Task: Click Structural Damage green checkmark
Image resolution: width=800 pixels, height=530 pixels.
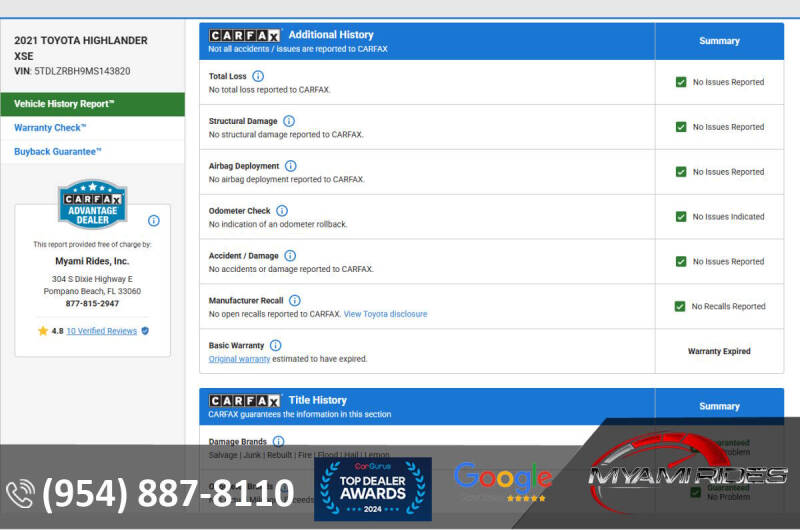Action: tap(681, 127)
